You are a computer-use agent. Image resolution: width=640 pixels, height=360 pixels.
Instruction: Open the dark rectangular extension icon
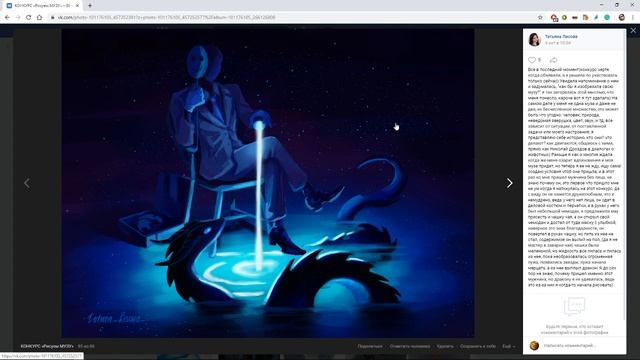(x=575, y=18)
